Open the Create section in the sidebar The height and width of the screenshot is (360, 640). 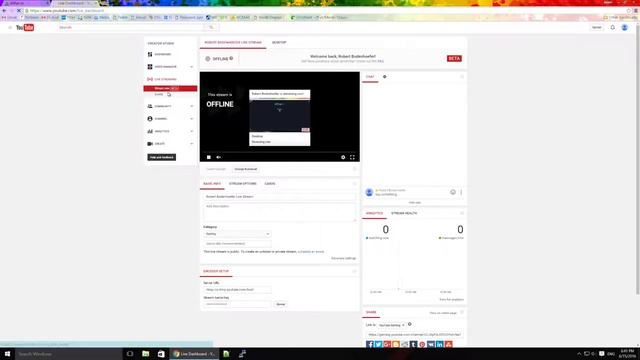click(x=160, y=144)
